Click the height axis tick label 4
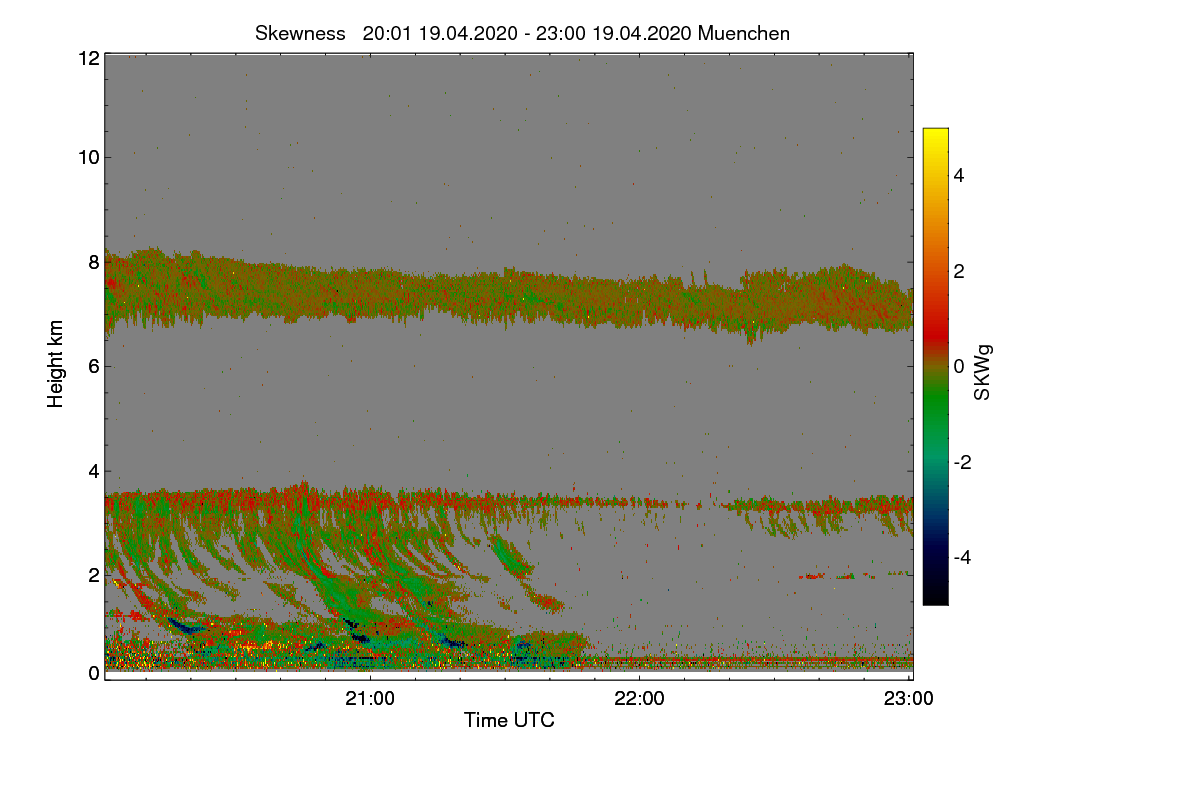The width and height of the screenshot is (1200, 800). pos(93,470)
